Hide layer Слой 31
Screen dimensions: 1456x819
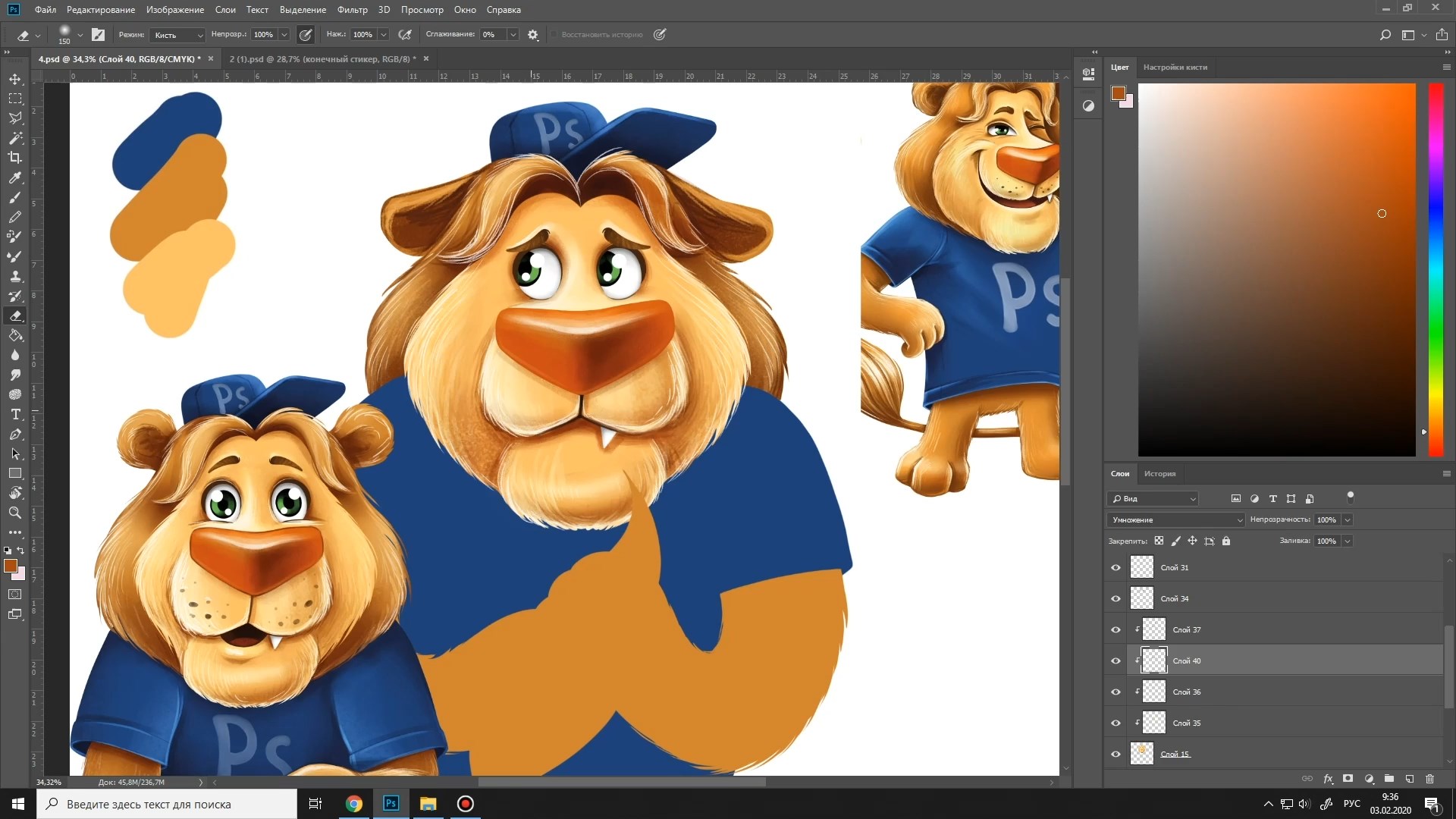pos(1116,567)
